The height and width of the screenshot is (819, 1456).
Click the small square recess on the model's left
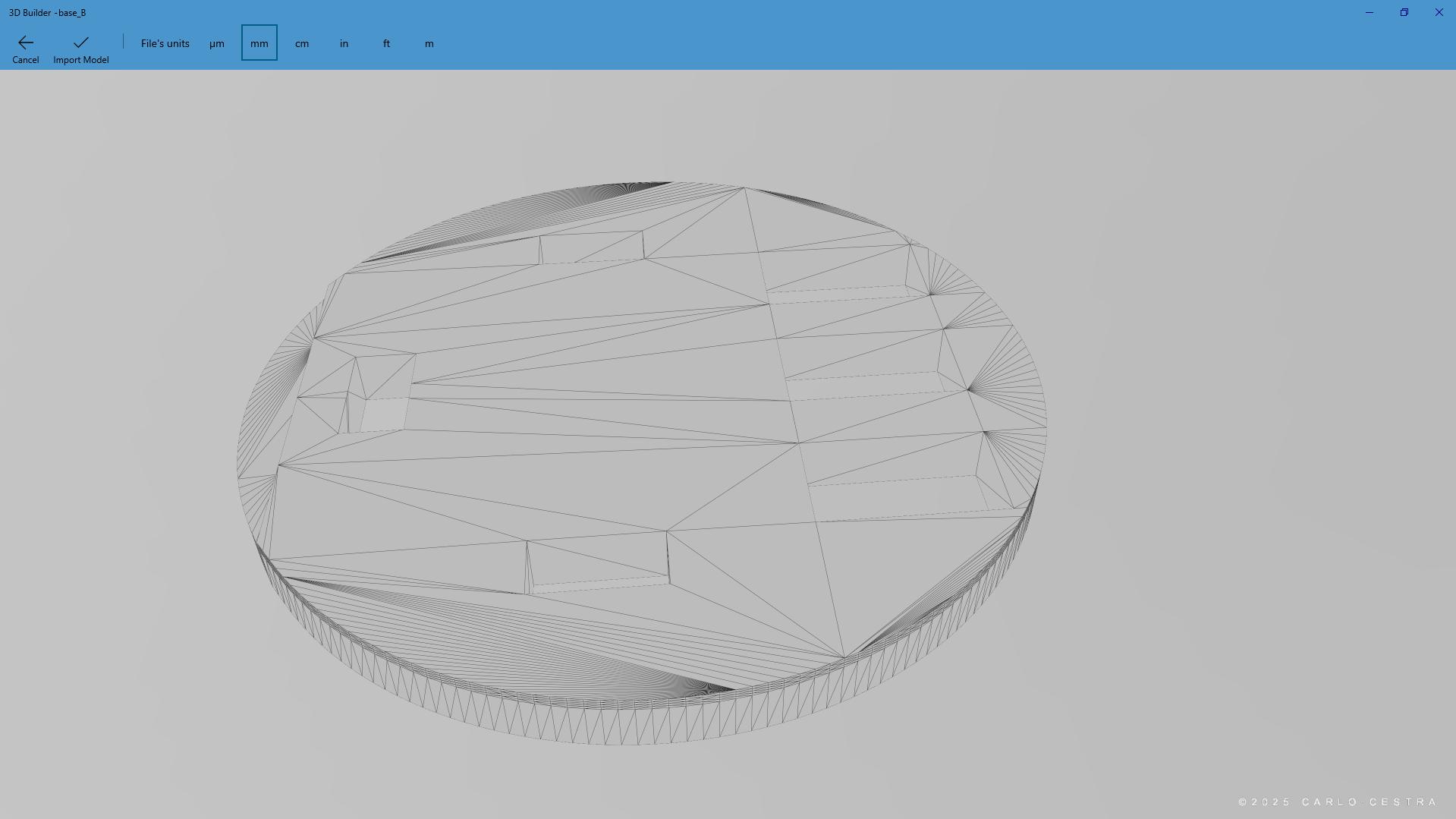tap(384, 414)
